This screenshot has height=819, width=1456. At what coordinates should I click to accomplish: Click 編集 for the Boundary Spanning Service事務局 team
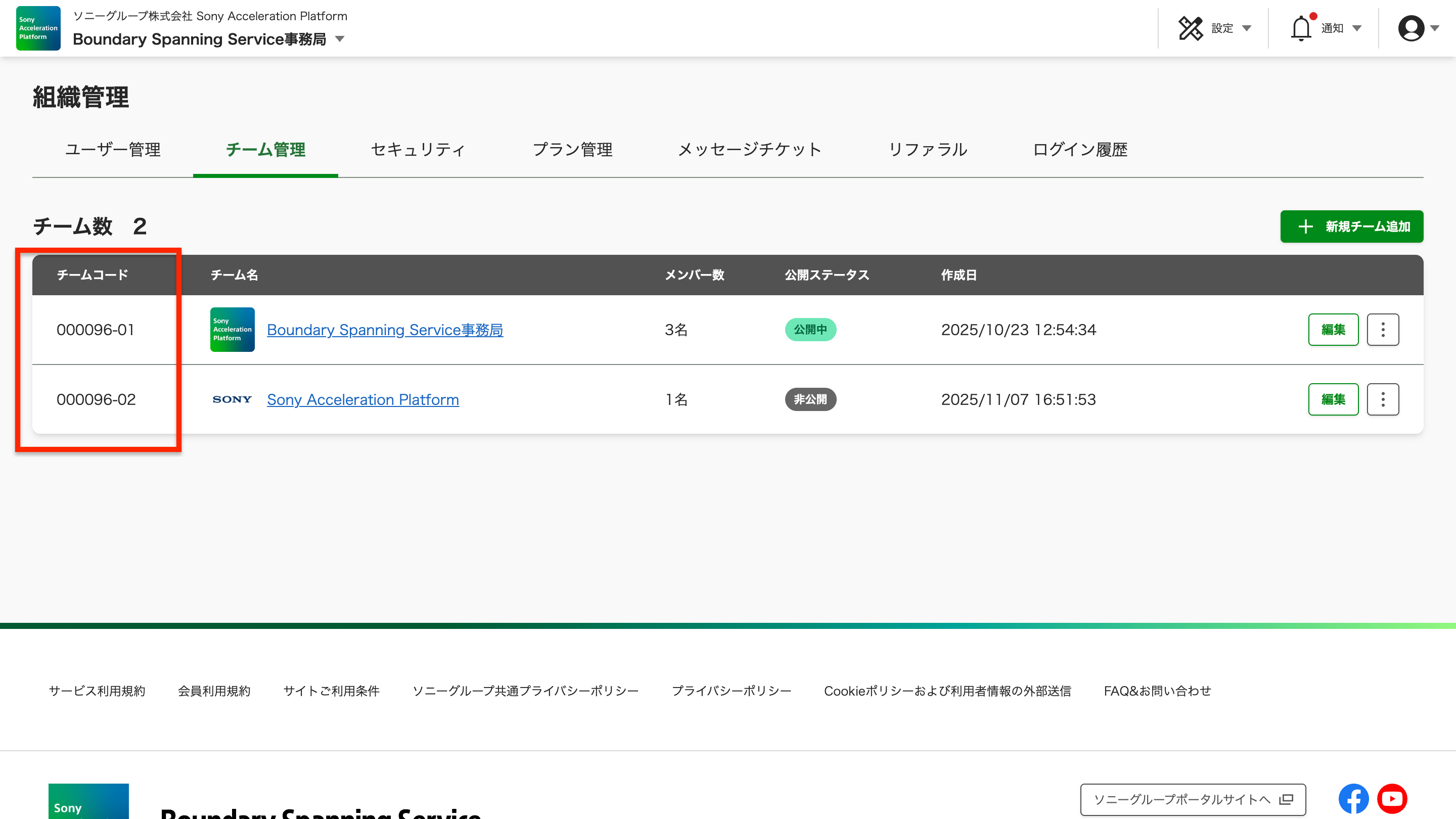1333,330
